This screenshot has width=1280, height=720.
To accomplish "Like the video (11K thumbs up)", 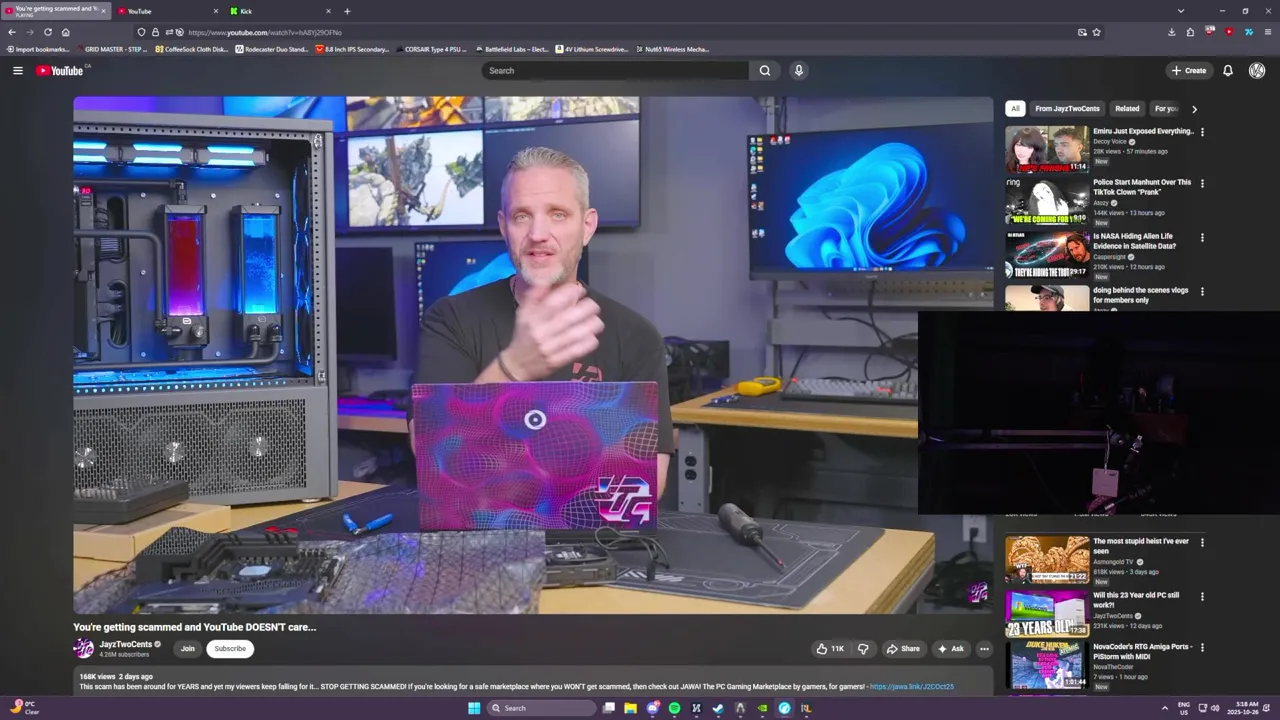I will coord(830,648).
